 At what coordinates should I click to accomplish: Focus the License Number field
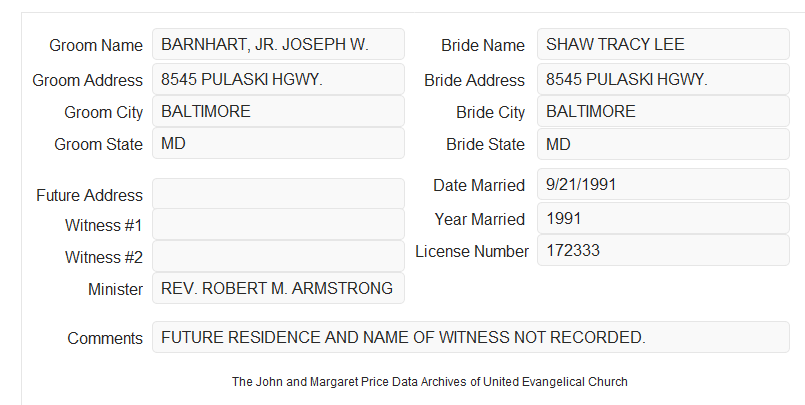click(663, 250)
